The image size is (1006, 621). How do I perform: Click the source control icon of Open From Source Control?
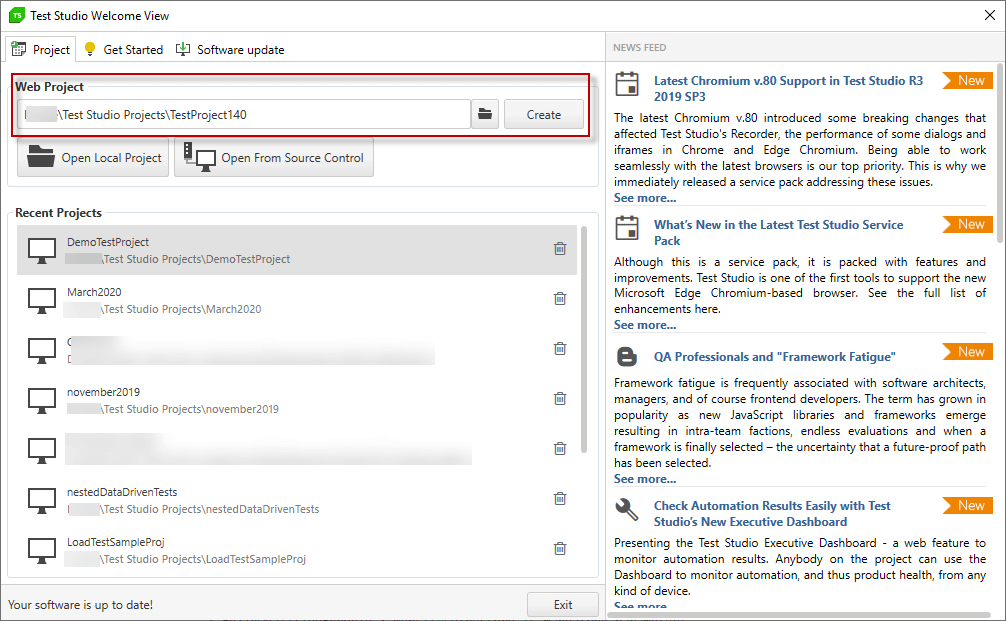[x=200, y=157]
